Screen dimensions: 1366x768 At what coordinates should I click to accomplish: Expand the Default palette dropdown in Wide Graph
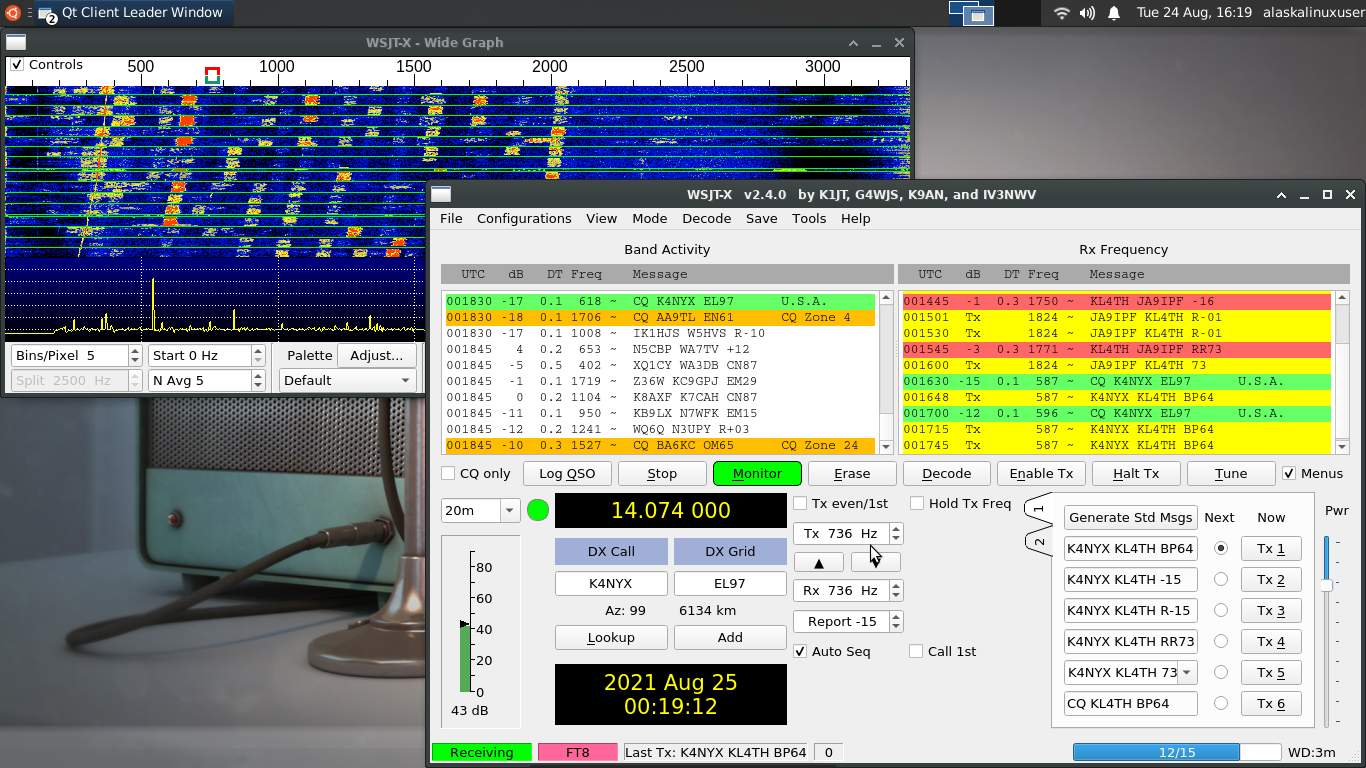point(348,381)
